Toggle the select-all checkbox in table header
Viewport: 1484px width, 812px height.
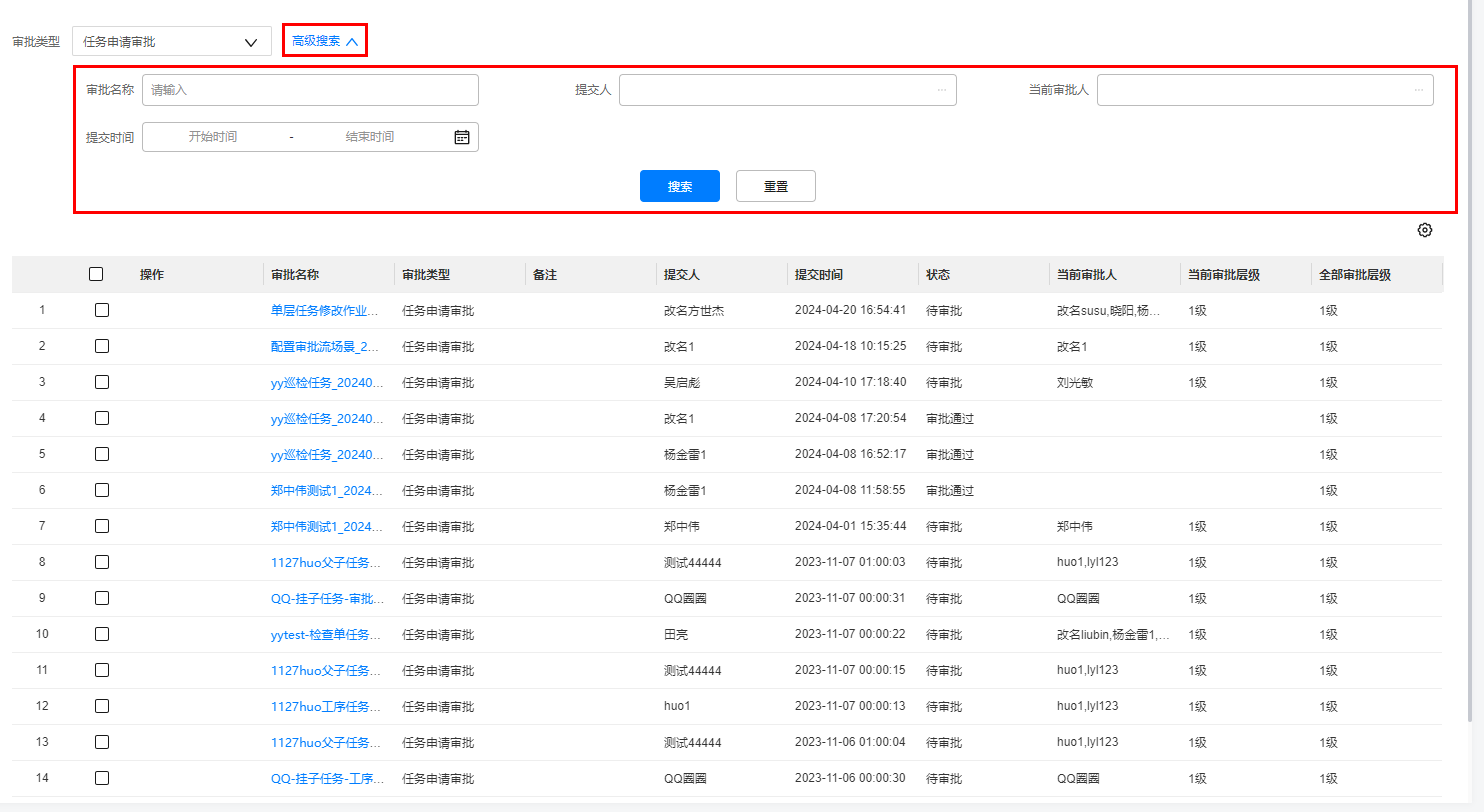coord(96,274)
